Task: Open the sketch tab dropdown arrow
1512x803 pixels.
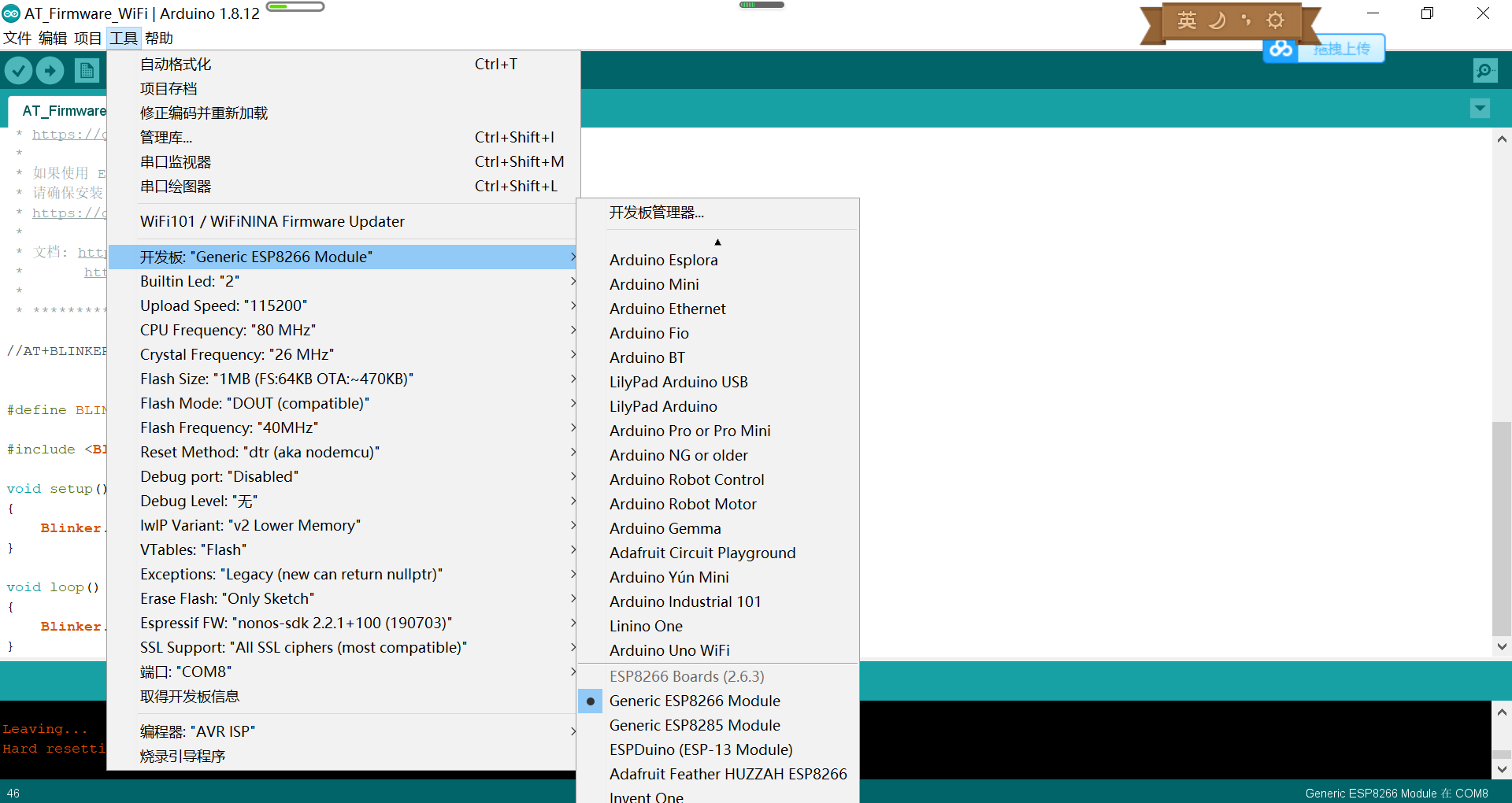Action: point(1480,109)
